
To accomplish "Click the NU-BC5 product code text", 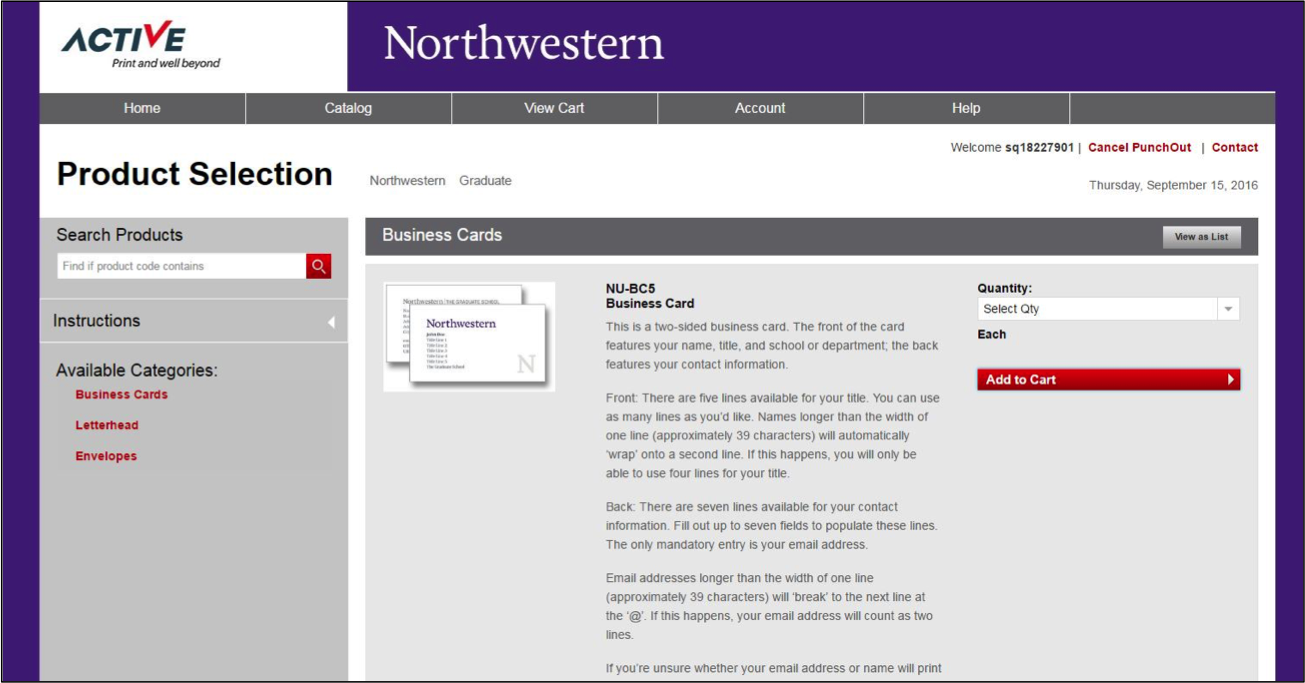I will click(630, 289).
